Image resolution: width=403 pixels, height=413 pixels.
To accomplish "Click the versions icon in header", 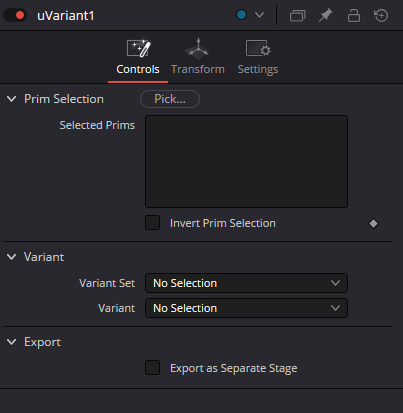I will tap(297, 15).
